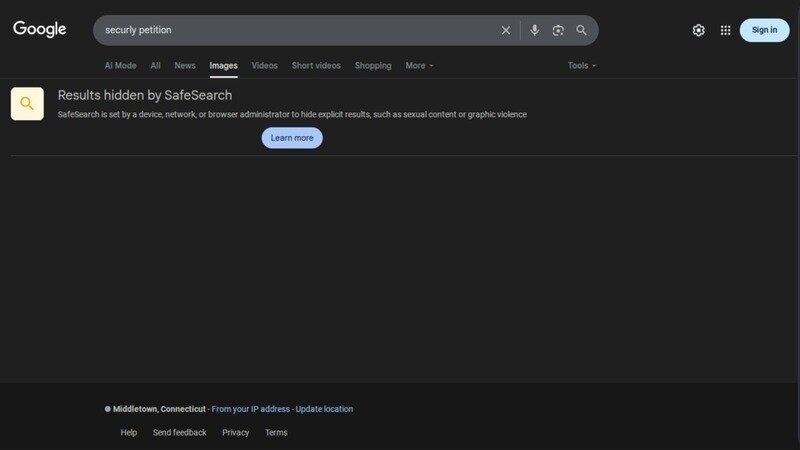Open quick settings gear icon

(x=698, y=30)
